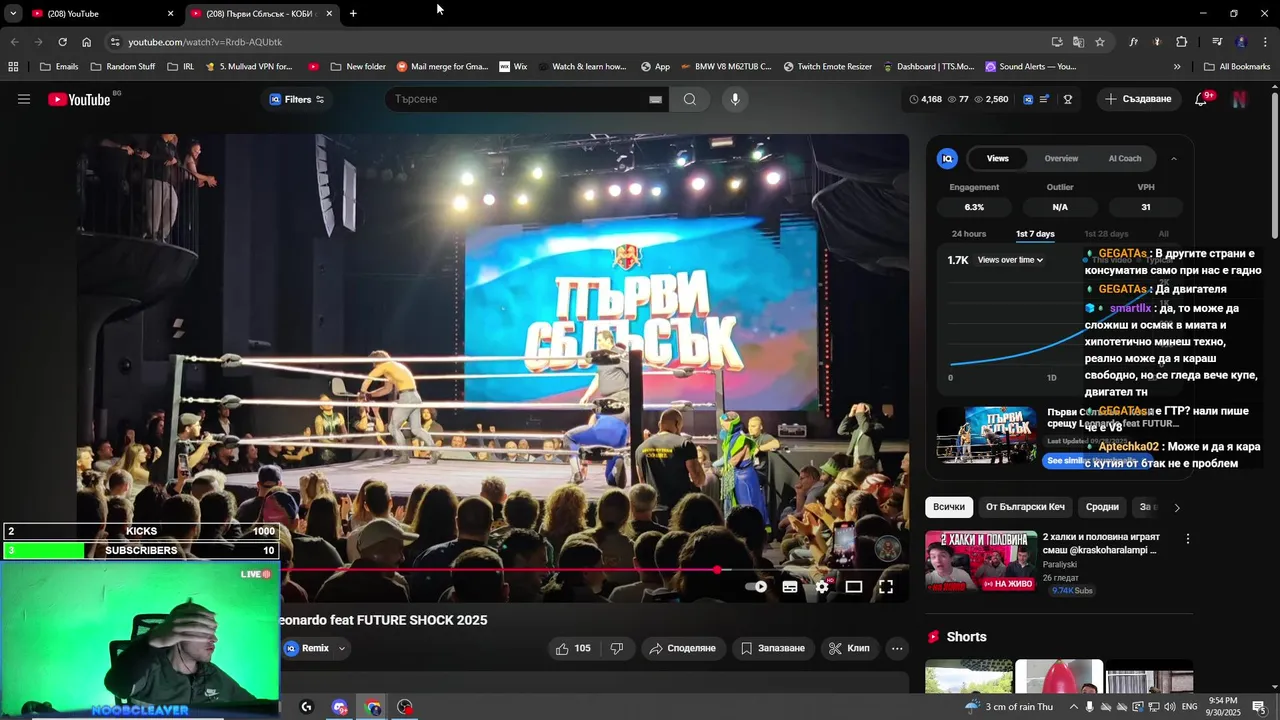1280x720 pixels.
Task: Click the search magnifier button
Action: (690, 99)
